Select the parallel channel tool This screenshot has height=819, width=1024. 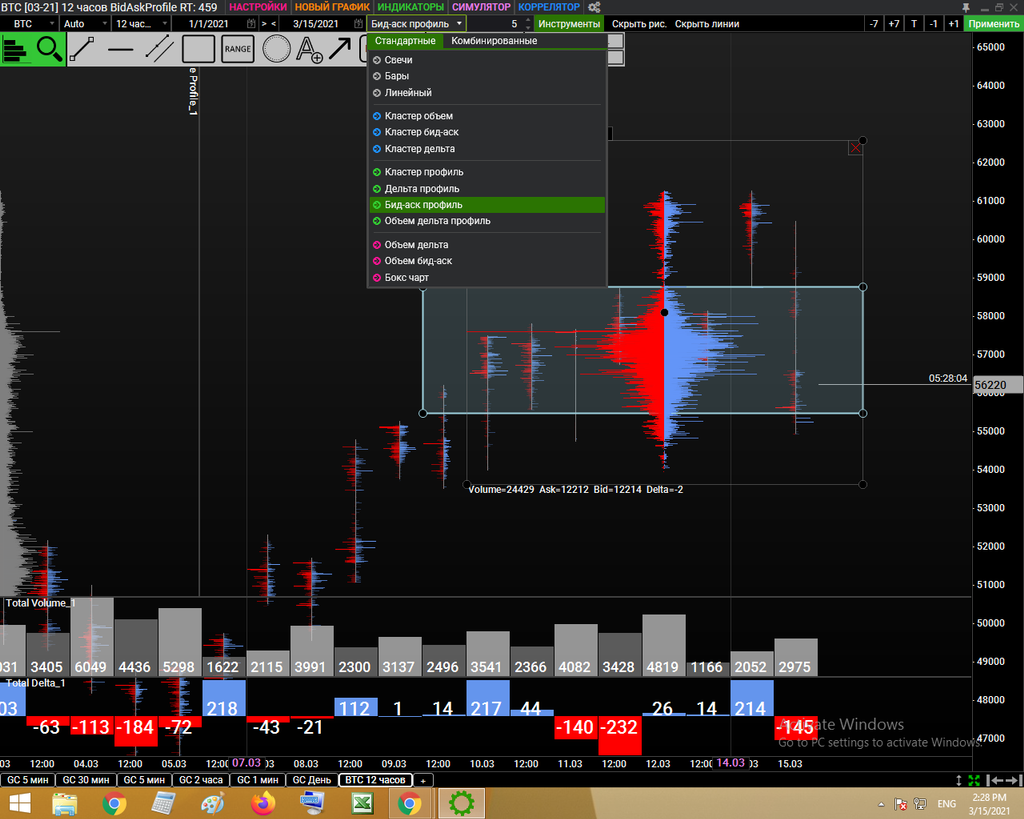point(159,50)
